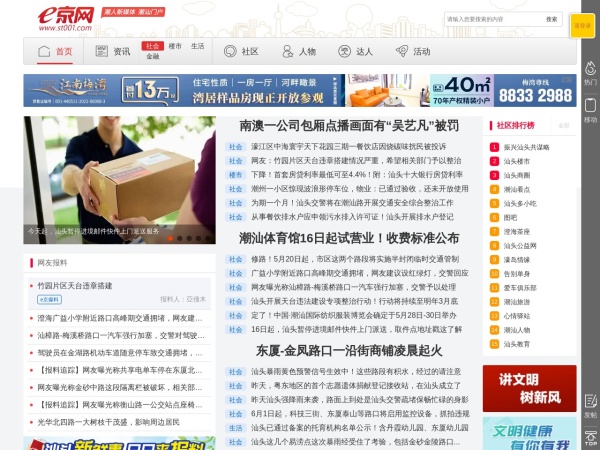The image size is (600, 450).
Task: Select the 楼市 sub-category
Action: coord(175,46)
